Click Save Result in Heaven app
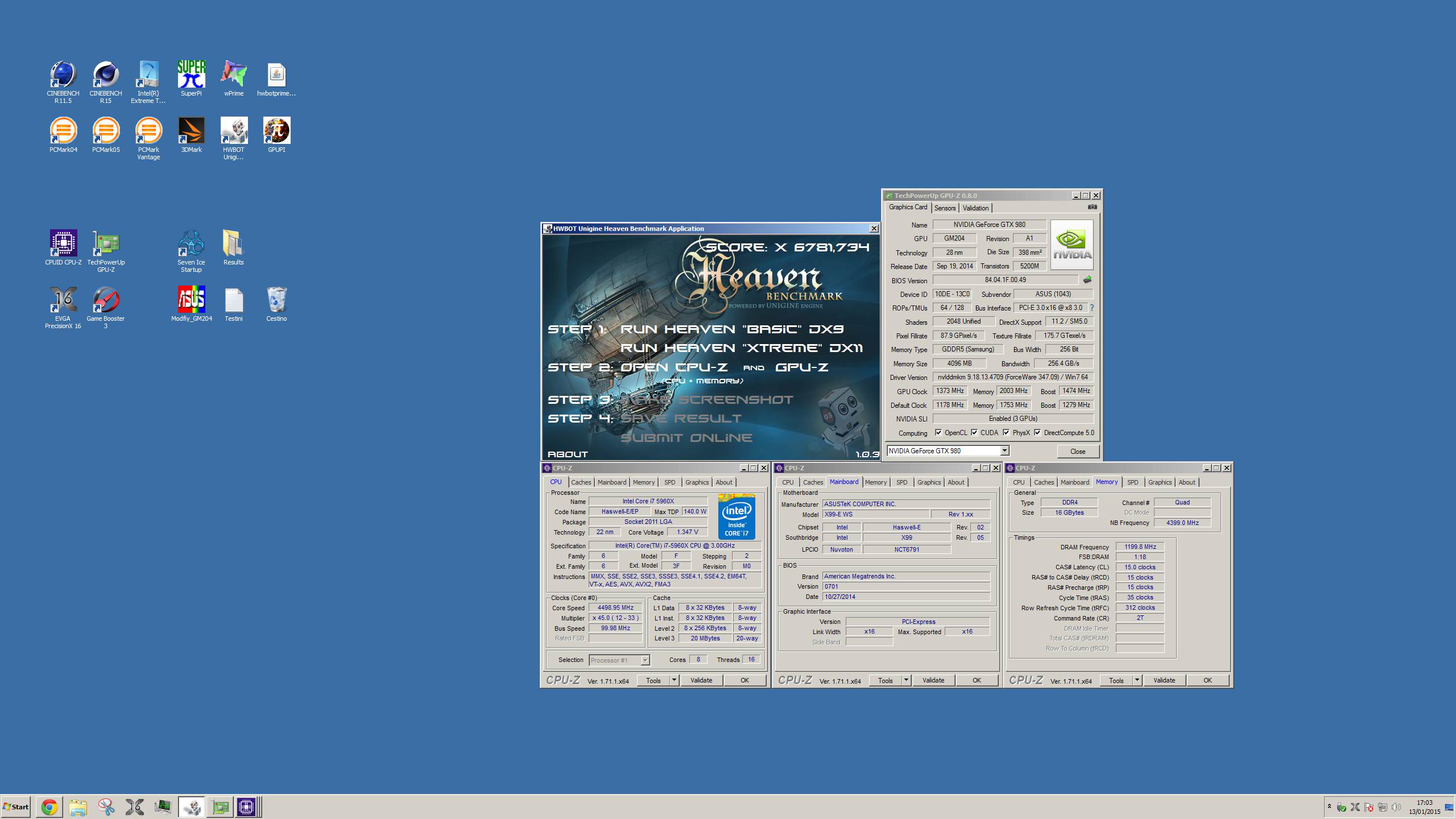 coord(681,419)
